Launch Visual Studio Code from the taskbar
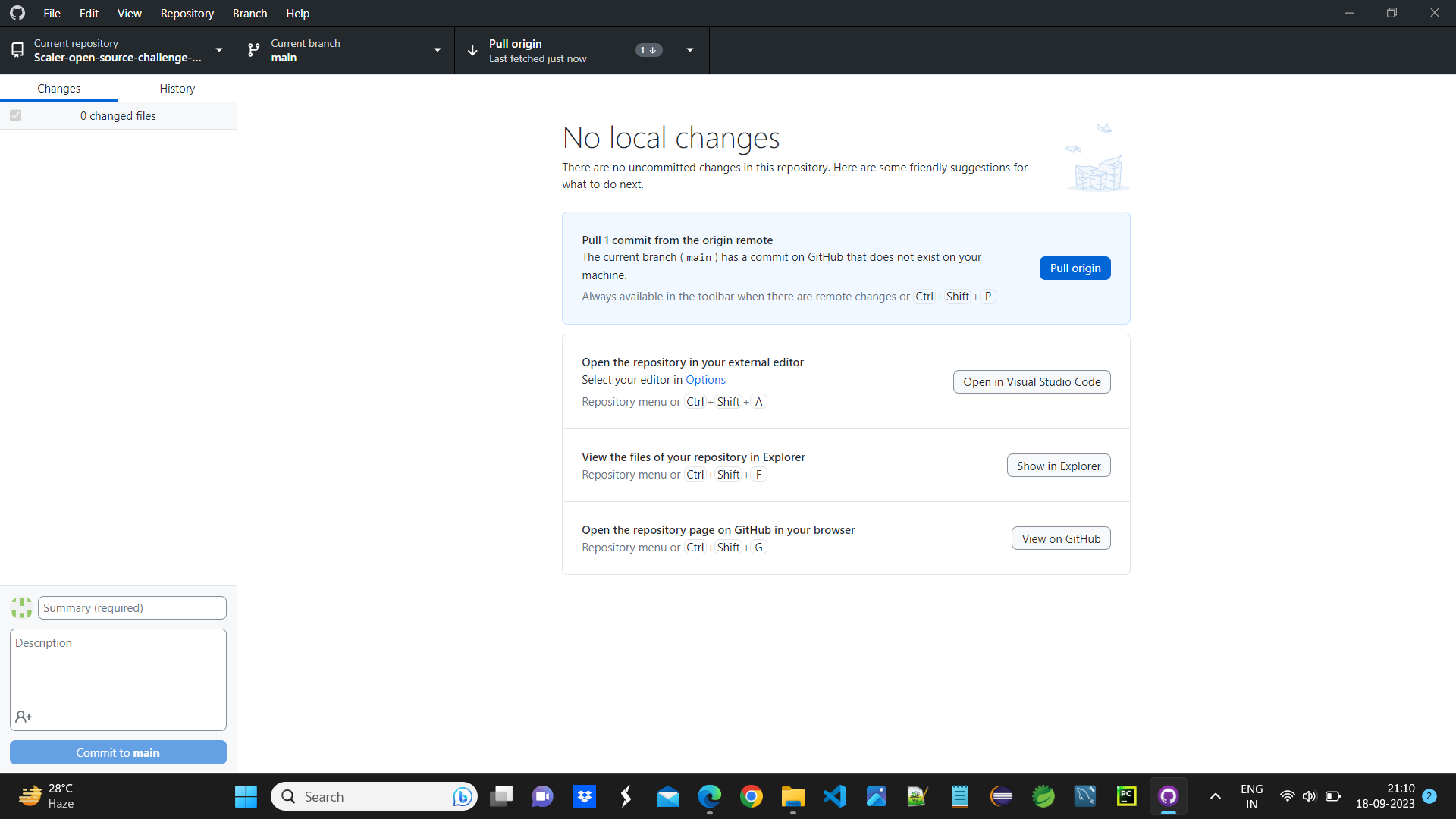 point(834,796)
